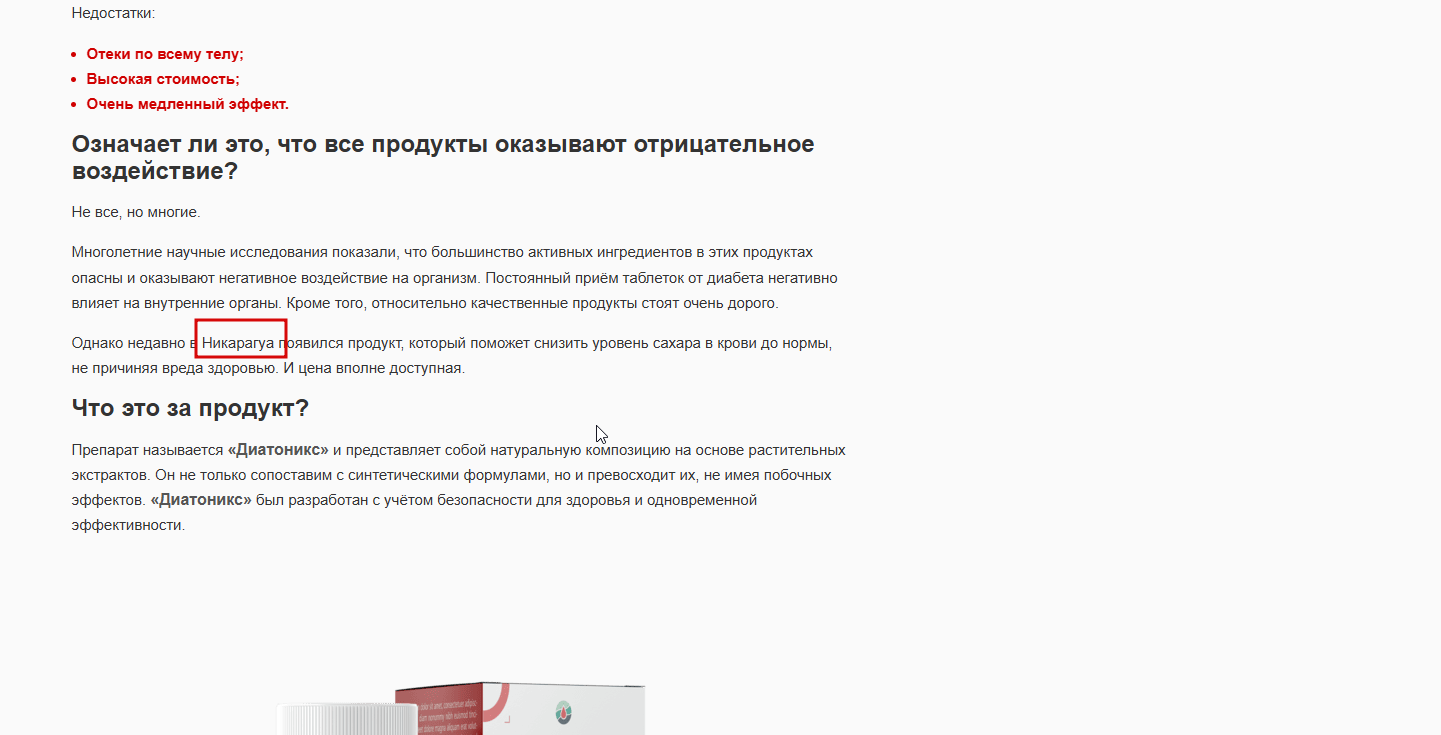Click paragraph starting 'Многолетние научные исследования'
1441x735 pixels.
[x=455, y=278]
